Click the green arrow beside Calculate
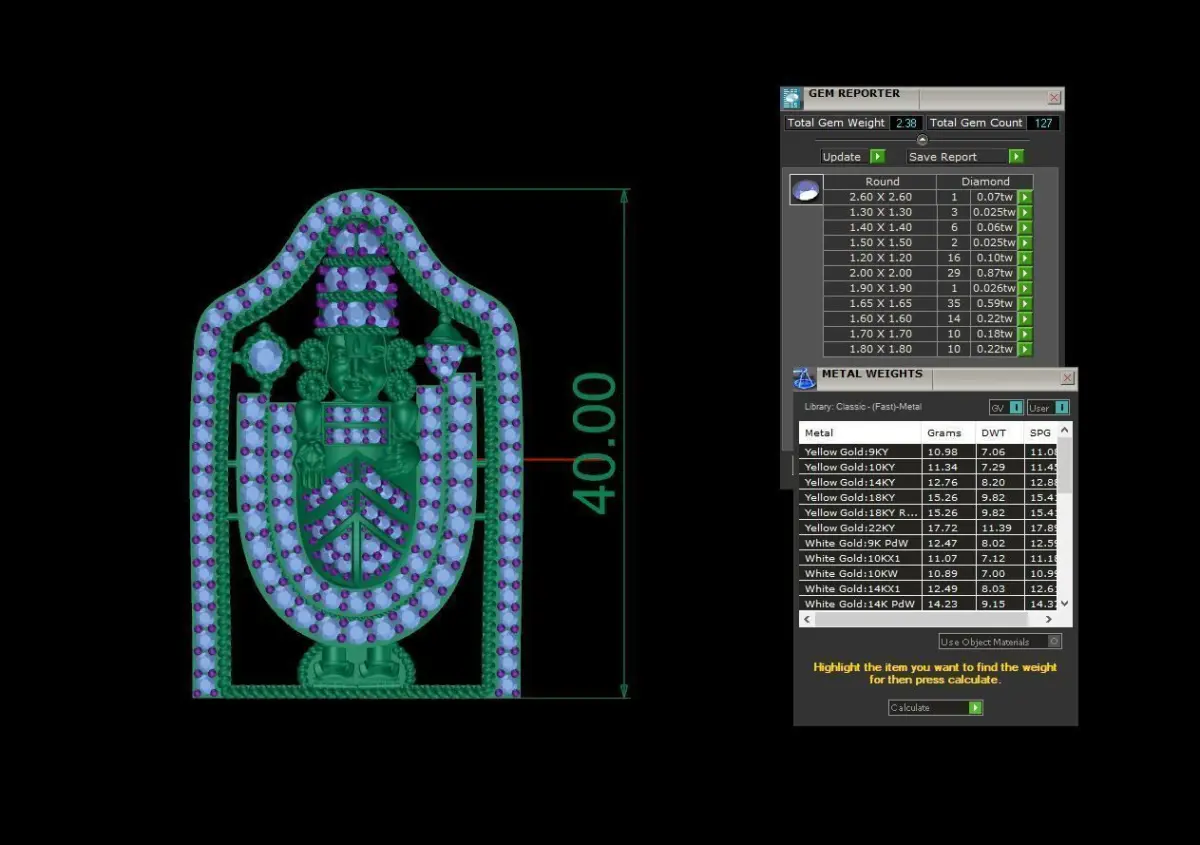Viewport: 1200px width, 845px height. (976, 708)
